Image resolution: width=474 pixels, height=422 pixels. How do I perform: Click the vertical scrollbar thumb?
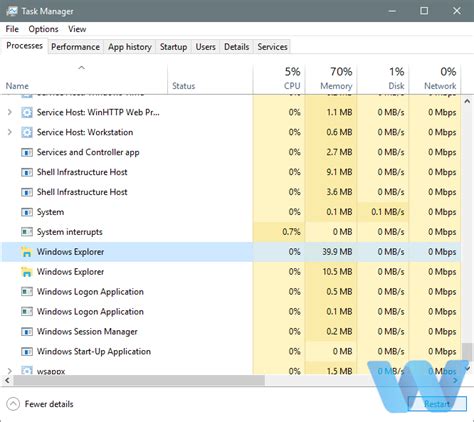(x=467, y=352)
